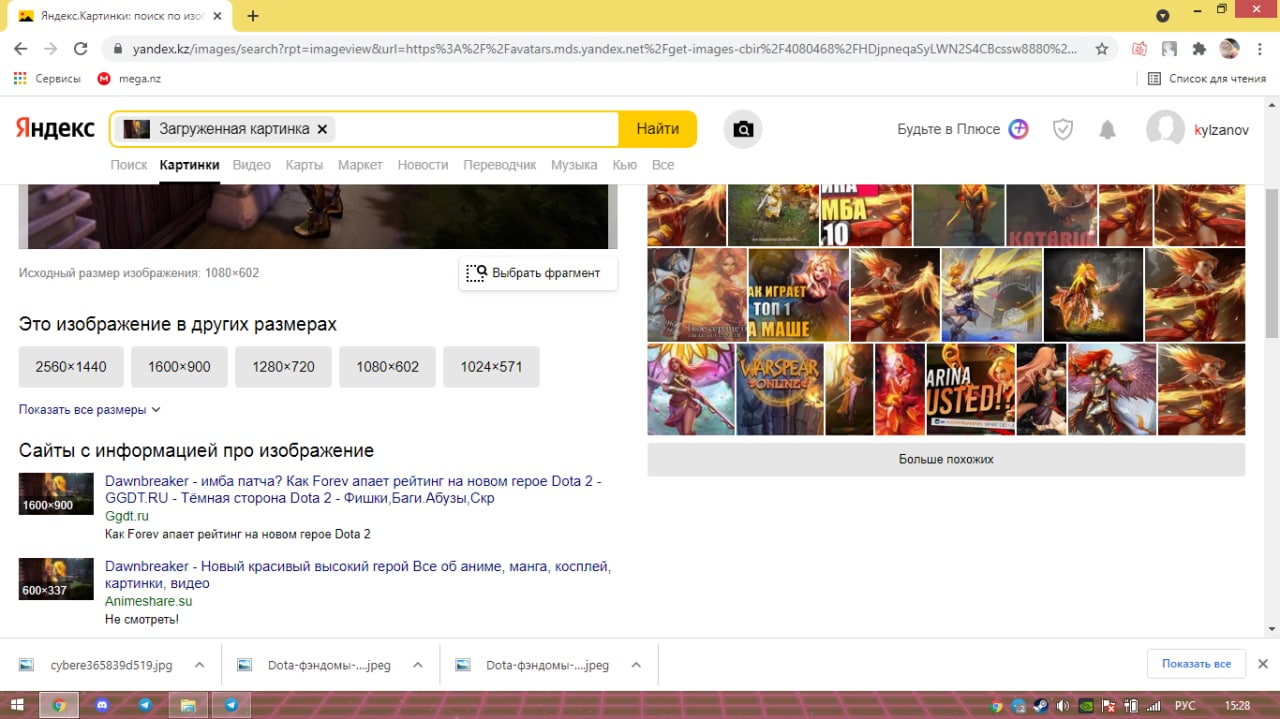
Task: Open NVIDIA tray icon
Action: (x=1087, y=705)
